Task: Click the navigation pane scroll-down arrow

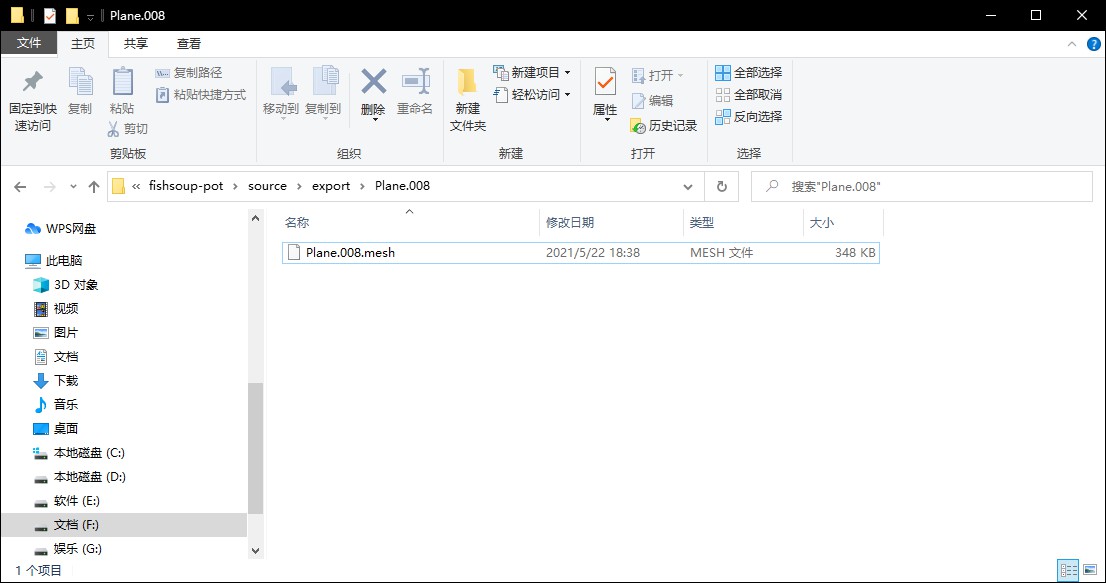Action: 255,551
